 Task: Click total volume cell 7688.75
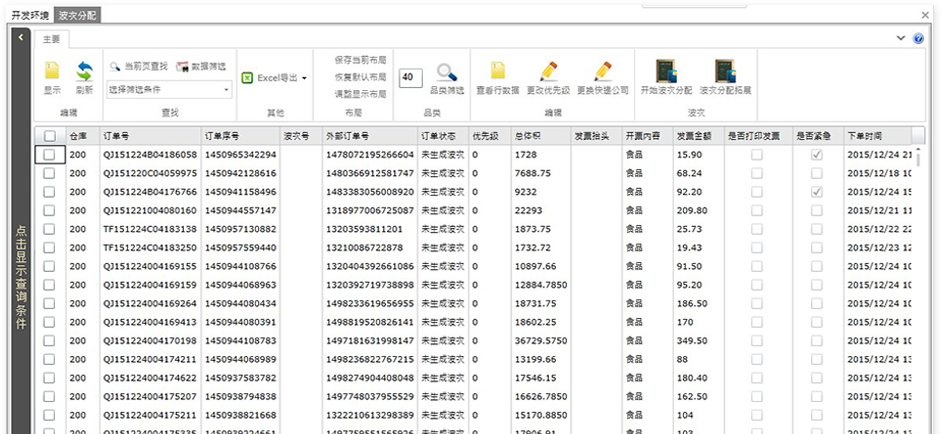533,173
